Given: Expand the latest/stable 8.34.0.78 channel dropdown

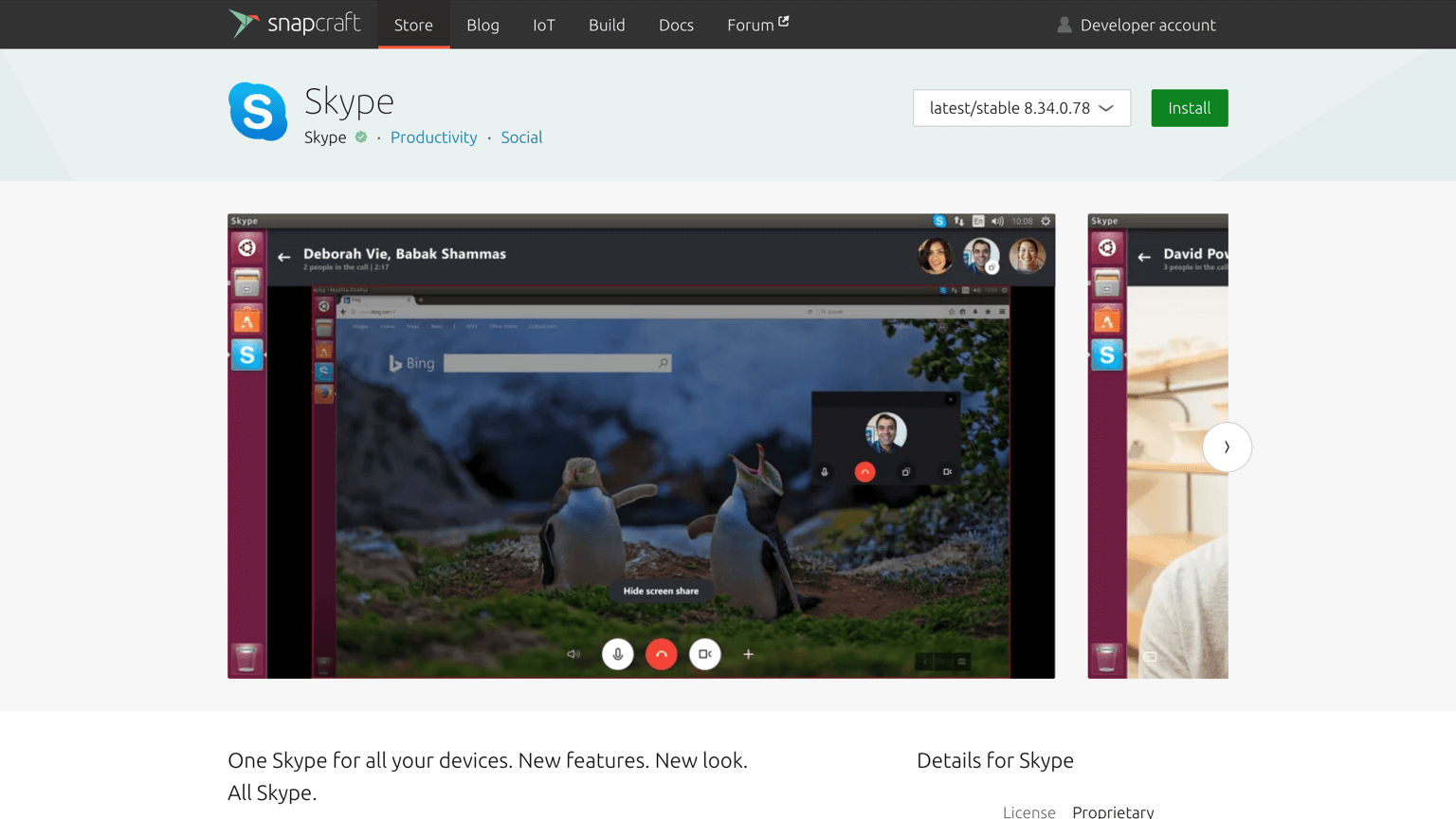Looking at the screenshot, I should pos(1022,108).
